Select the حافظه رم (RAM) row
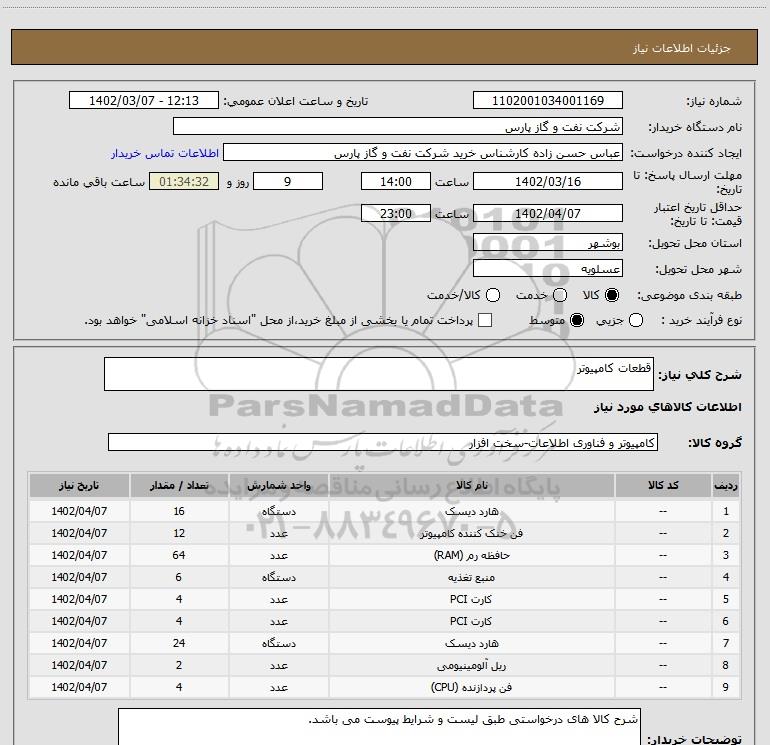 tap(385, 555)
